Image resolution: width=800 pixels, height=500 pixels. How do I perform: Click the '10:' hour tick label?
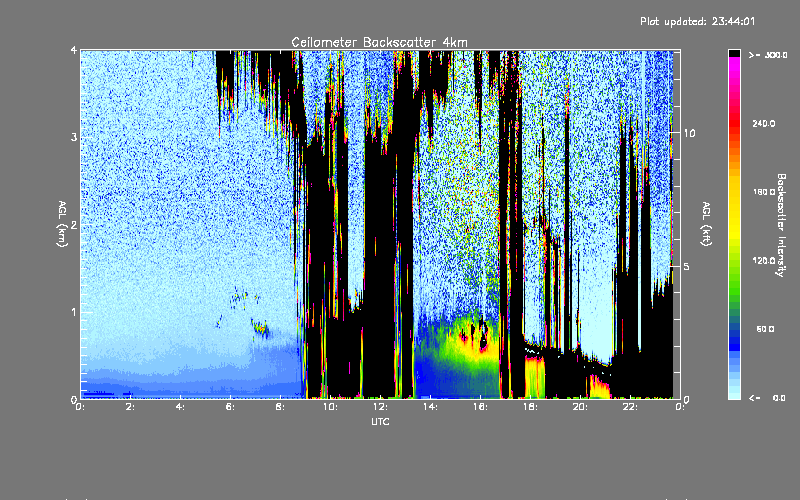click(x=330, y=407)
